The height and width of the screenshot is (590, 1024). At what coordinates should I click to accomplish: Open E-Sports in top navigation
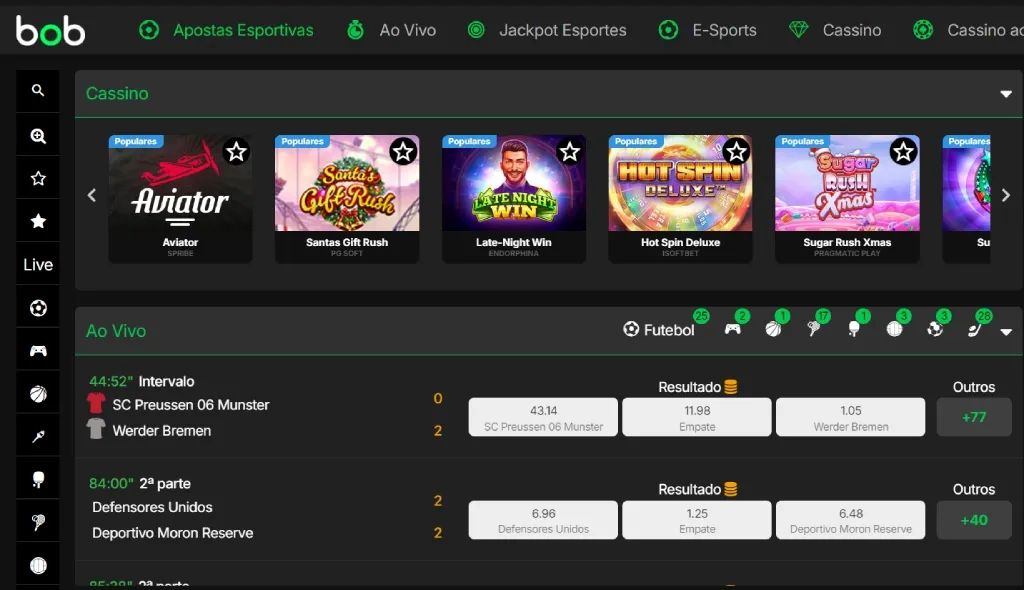708,30
